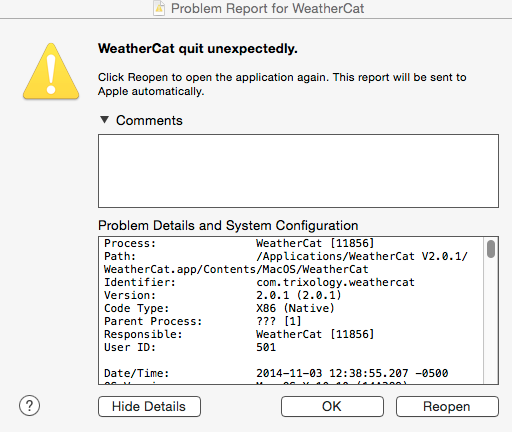Click the details pane scrollbar thumb
512x432 pixels.
click(491, 249)
